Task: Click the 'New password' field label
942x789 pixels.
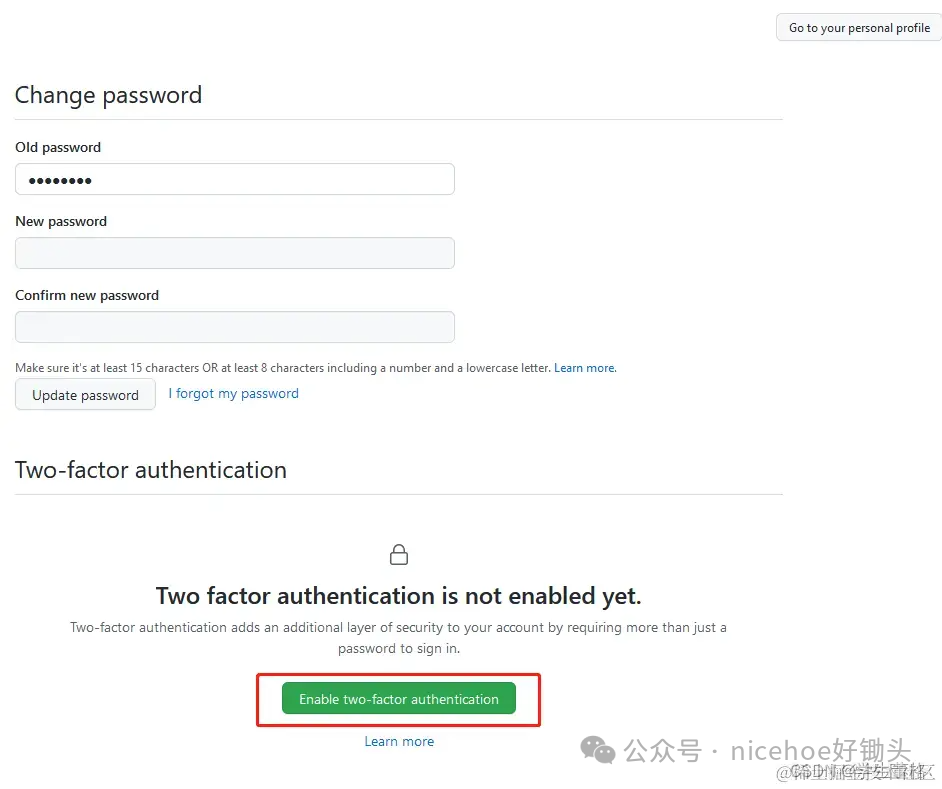Action: (61, 221)
